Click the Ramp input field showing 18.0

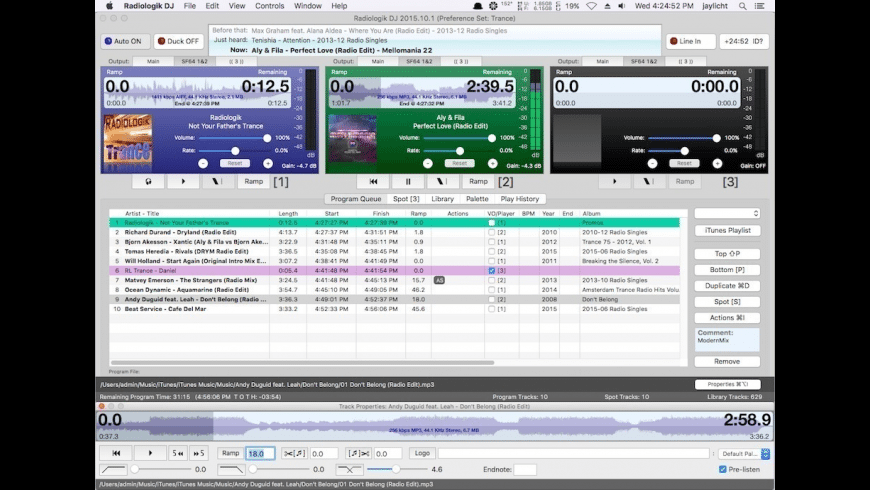(260, 453)
